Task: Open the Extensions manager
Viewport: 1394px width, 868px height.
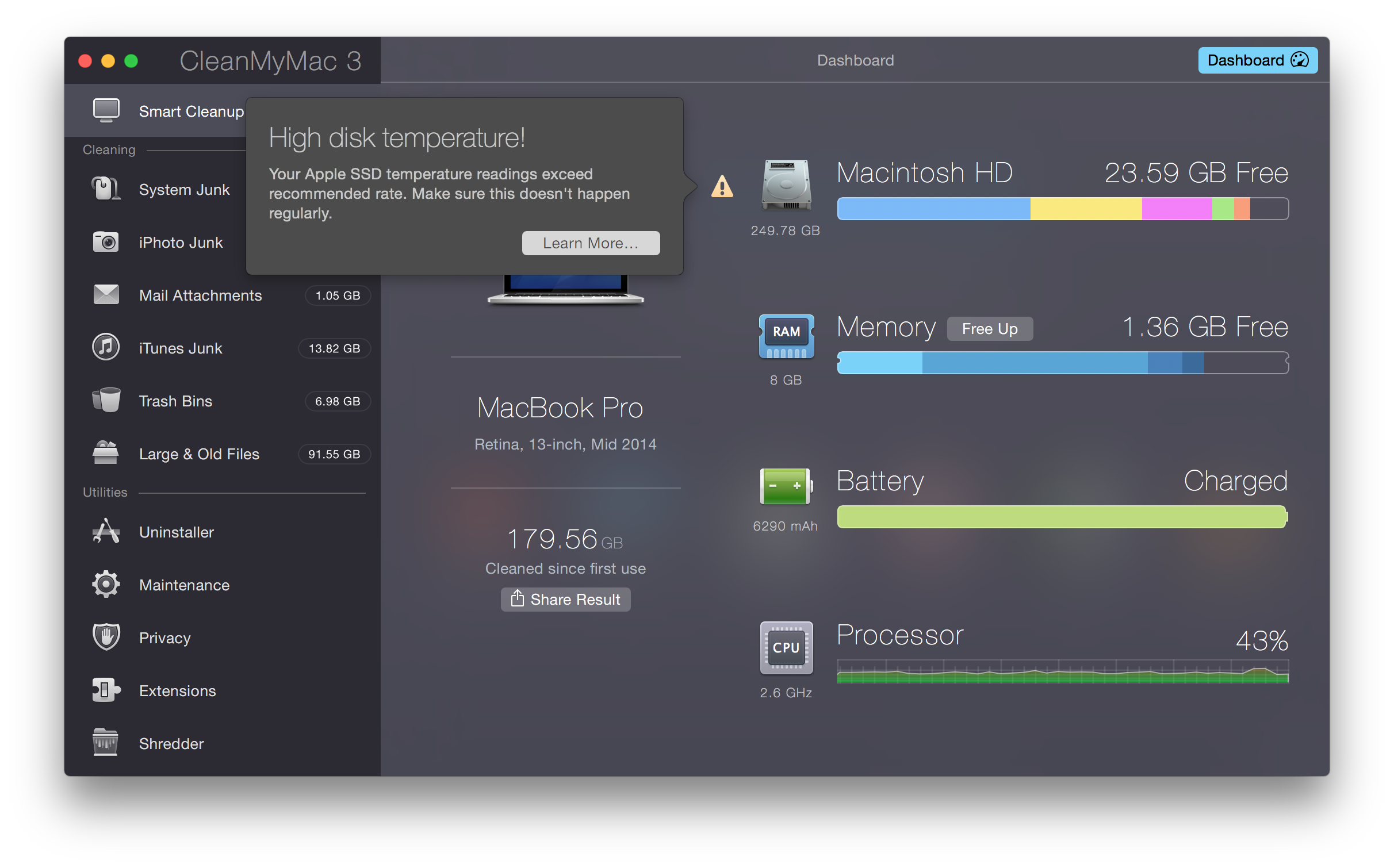Action: [177, 690]
